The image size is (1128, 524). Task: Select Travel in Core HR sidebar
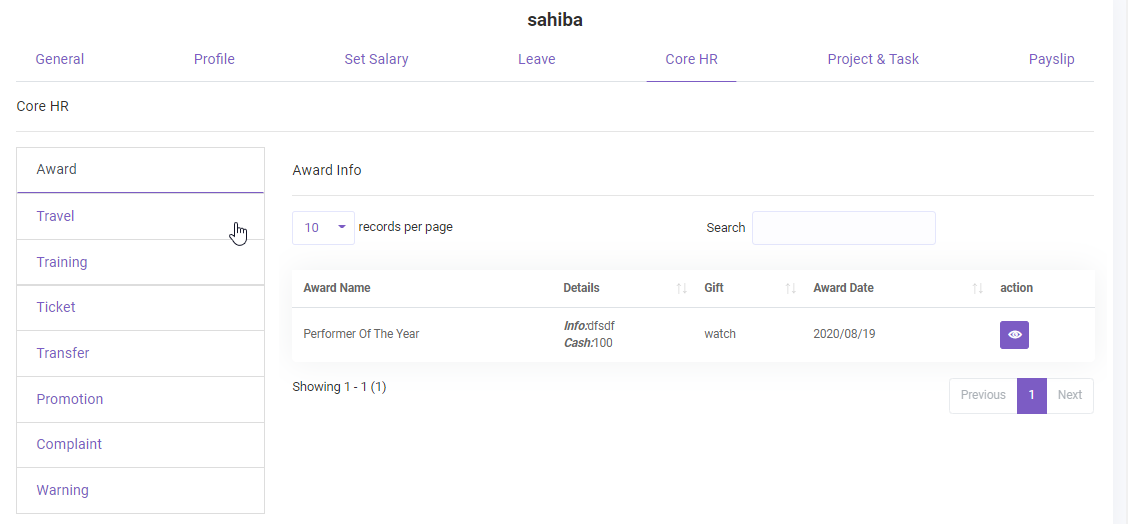point(56,216)
